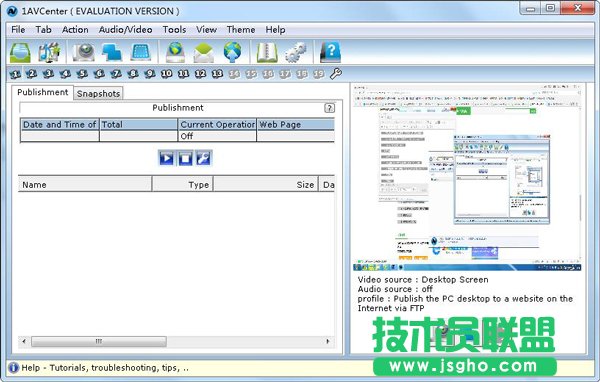Screen dimensions: 600x382
Task: Switch to numbered tab 9
Action: (150, 74)
